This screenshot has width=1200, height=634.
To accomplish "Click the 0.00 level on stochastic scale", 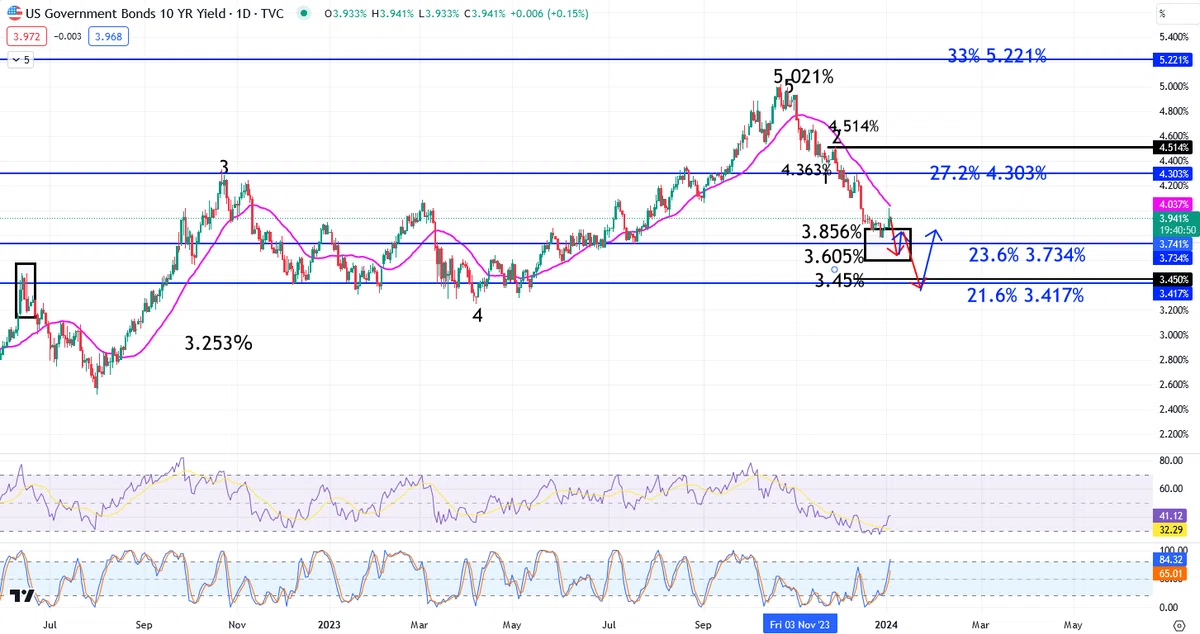I will [x=1169, y=607].
